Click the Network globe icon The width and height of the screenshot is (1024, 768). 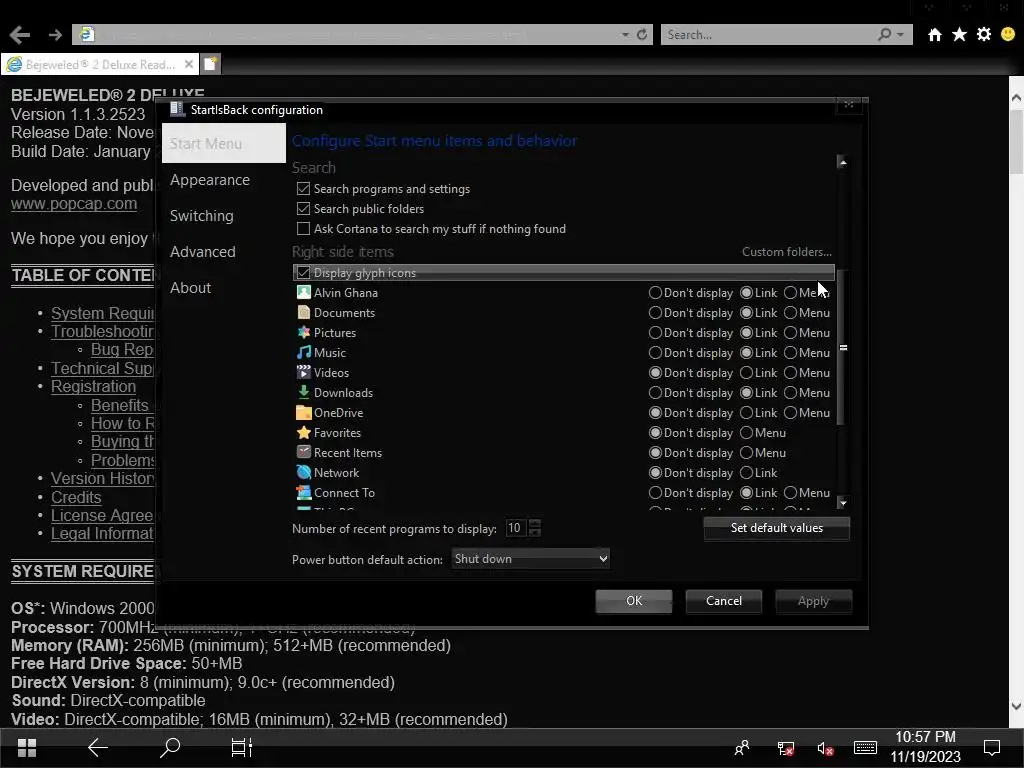(x=304, y=472)
